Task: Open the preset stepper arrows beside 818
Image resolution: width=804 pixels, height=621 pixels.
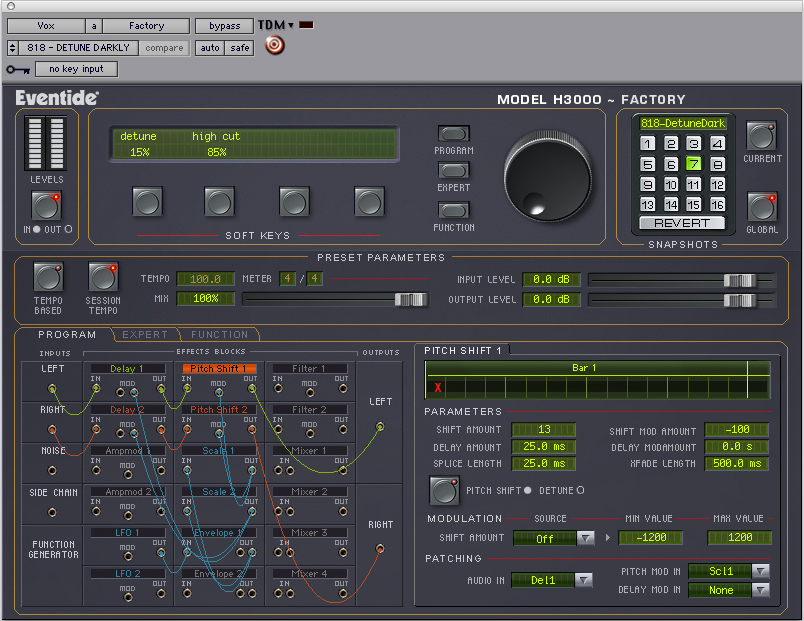Action: pos(13,48)
